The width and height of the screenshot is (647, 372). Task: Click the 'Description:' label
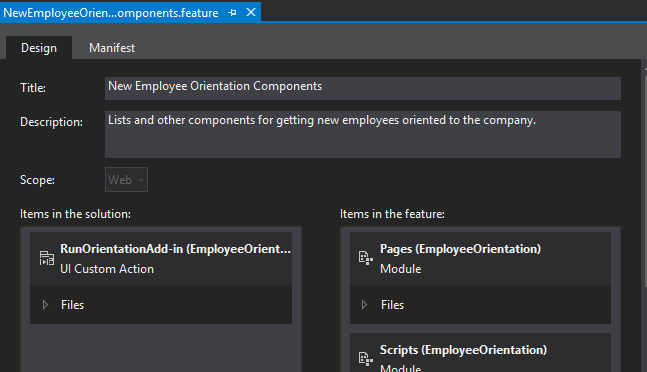click(x=51, y=122)
